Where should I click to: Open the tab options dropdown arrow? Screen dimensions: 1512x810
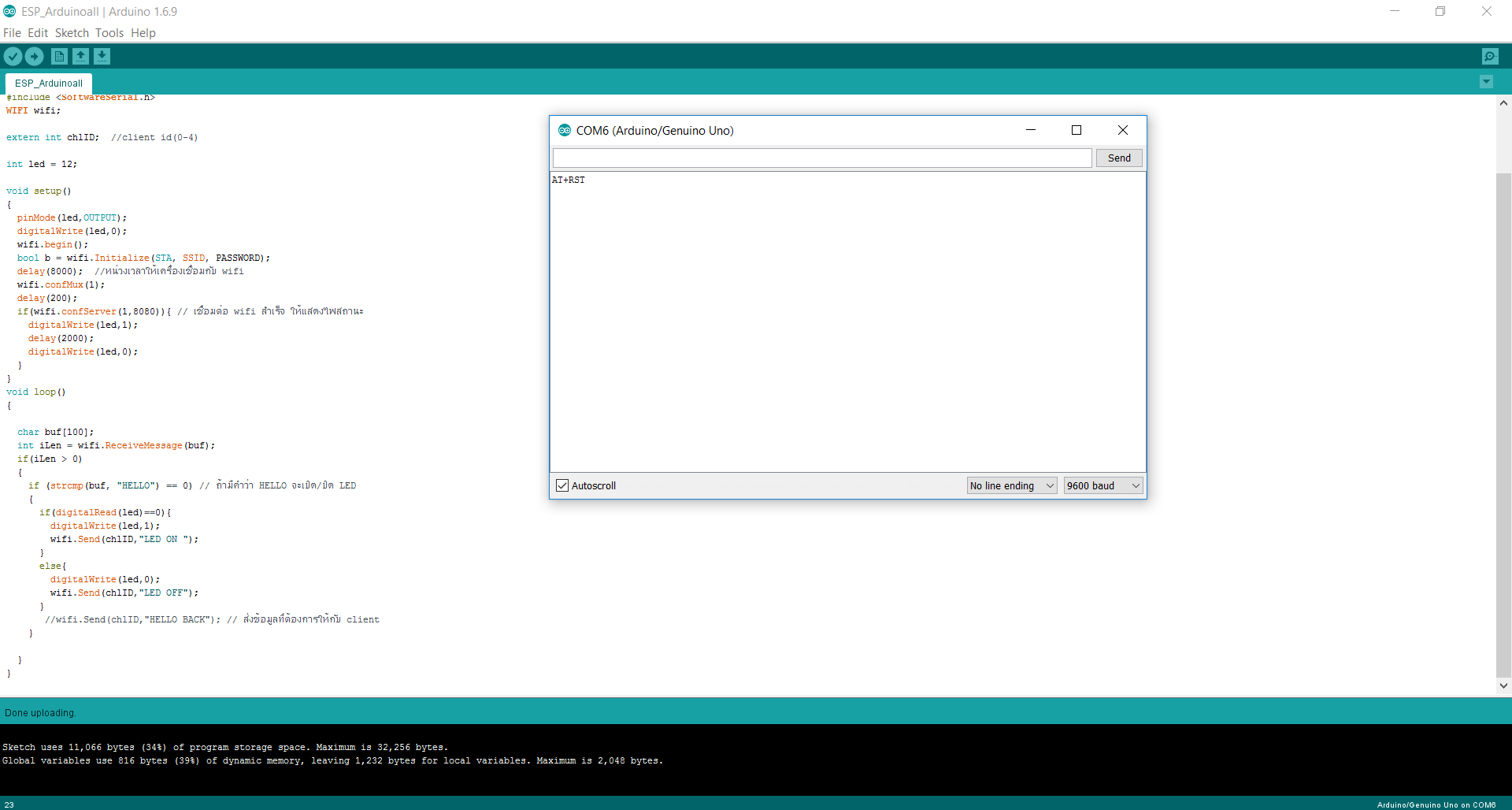click(x=1485, y=82)
